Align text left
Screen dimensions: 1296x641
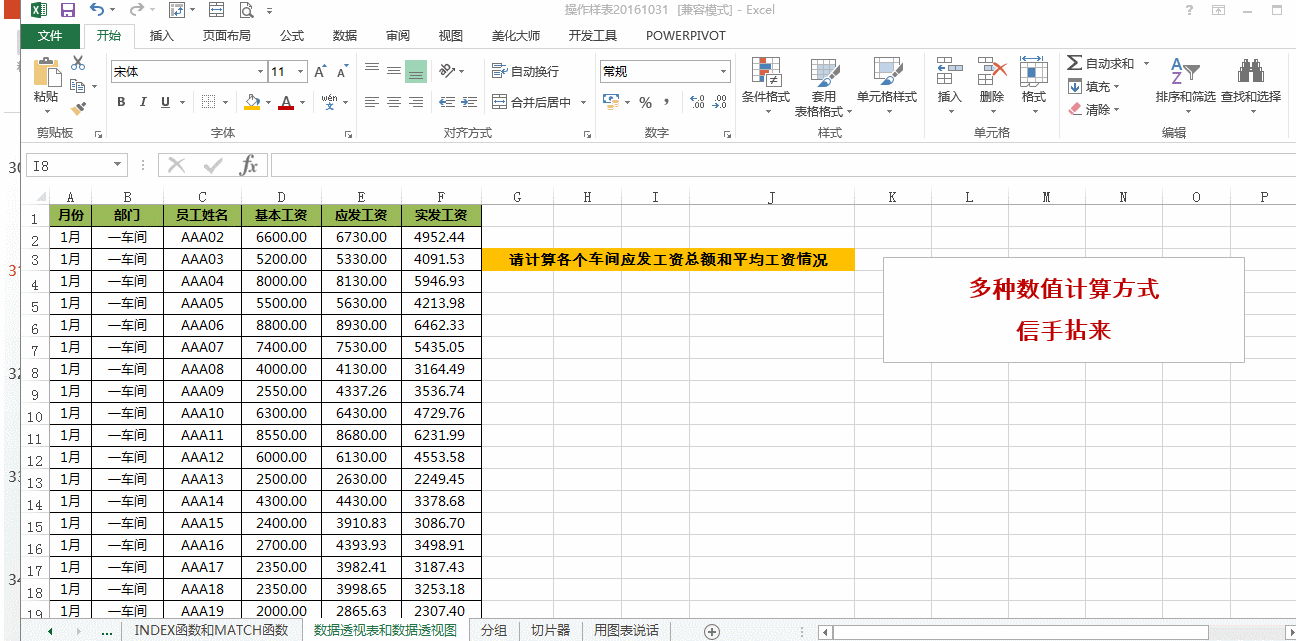point(372,102)
